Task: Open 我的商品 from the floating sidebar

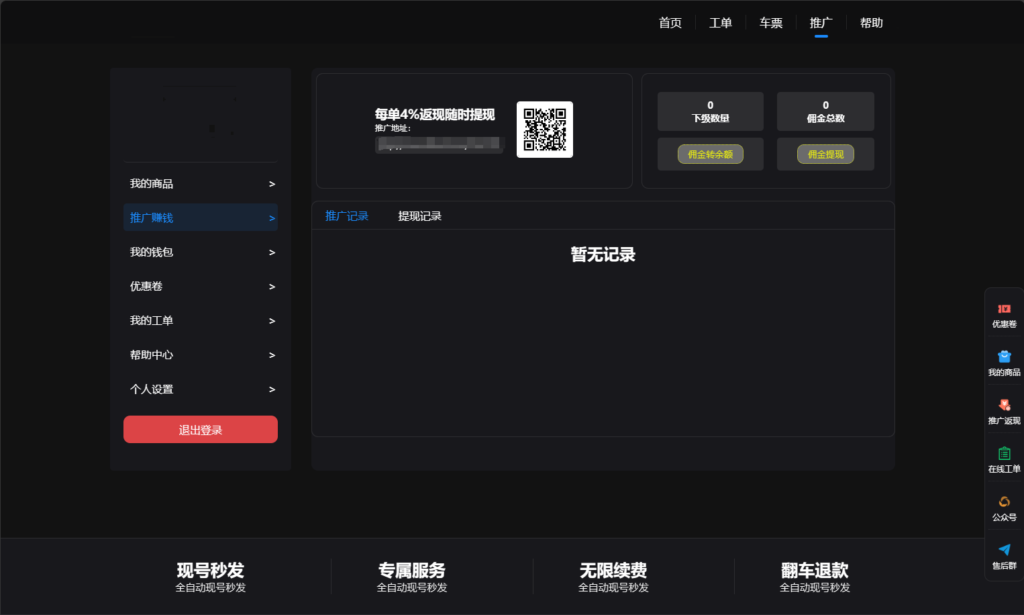Action: point(1003,360)
